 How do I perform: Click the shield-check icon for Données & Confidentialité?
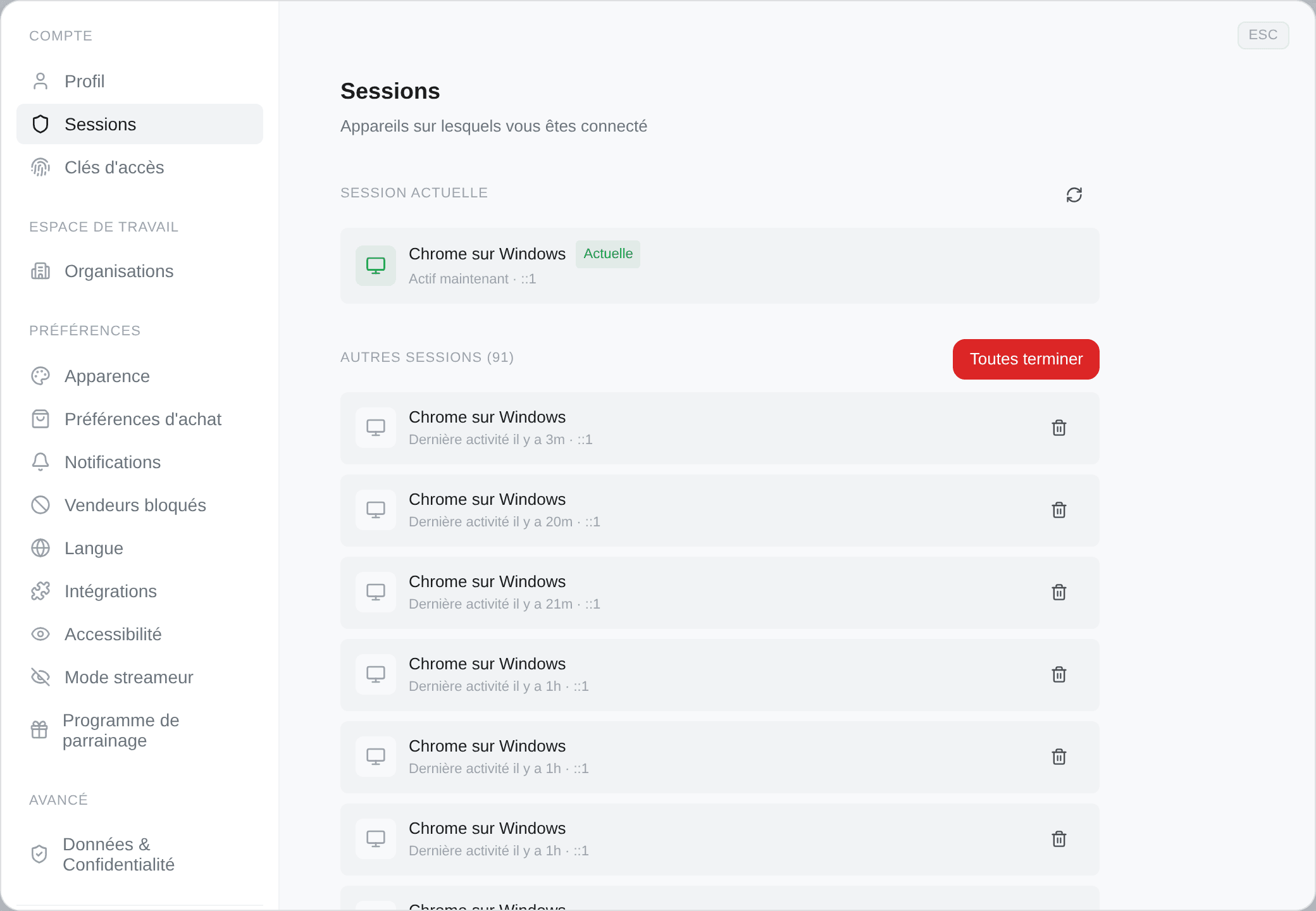point(39,854)
